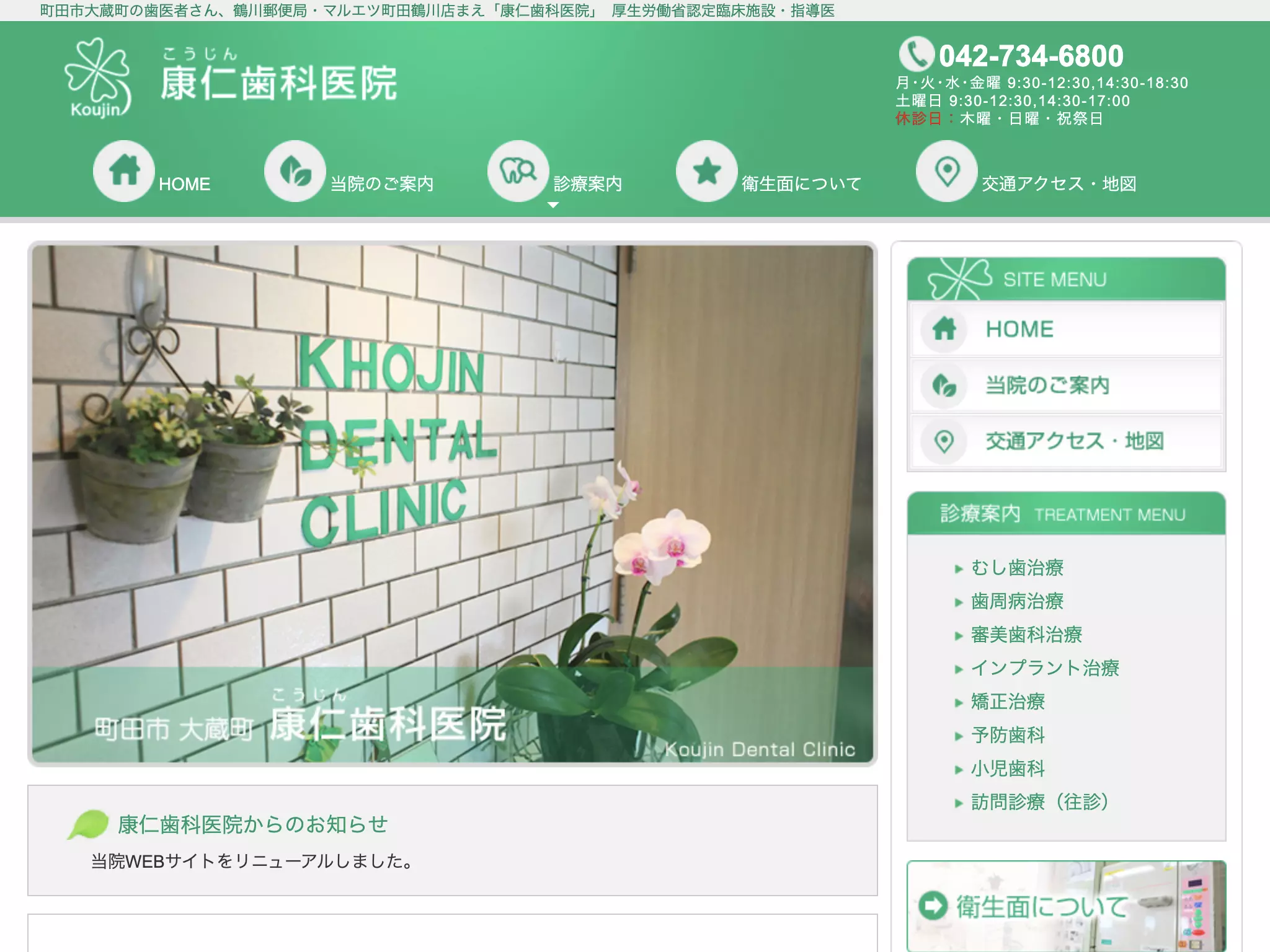Click the green leaf icon beside お知らせ heading
Image resolution: width=1270 pixels, height=952 pixels.
[87, 825]
